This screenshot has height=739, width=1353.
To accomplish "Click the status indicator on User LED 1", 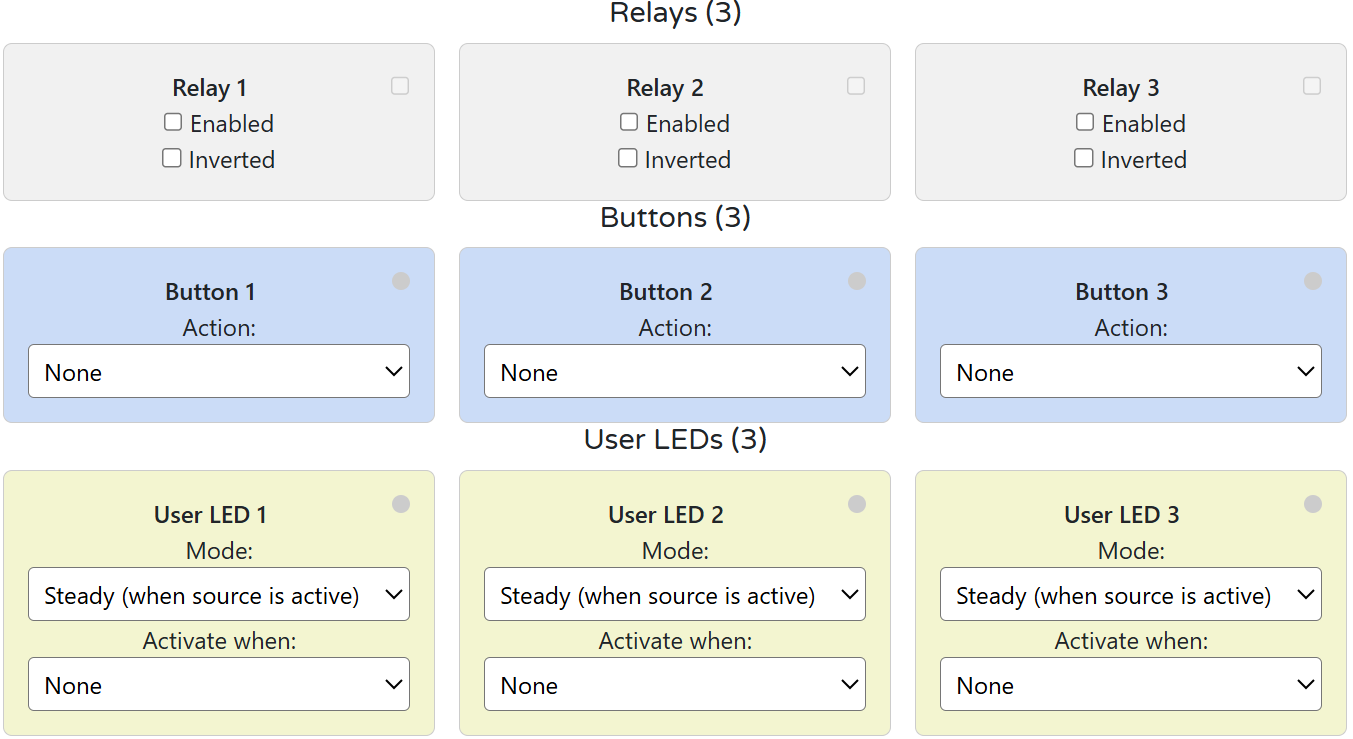I will pyautogui.click(x=400, y=504).
